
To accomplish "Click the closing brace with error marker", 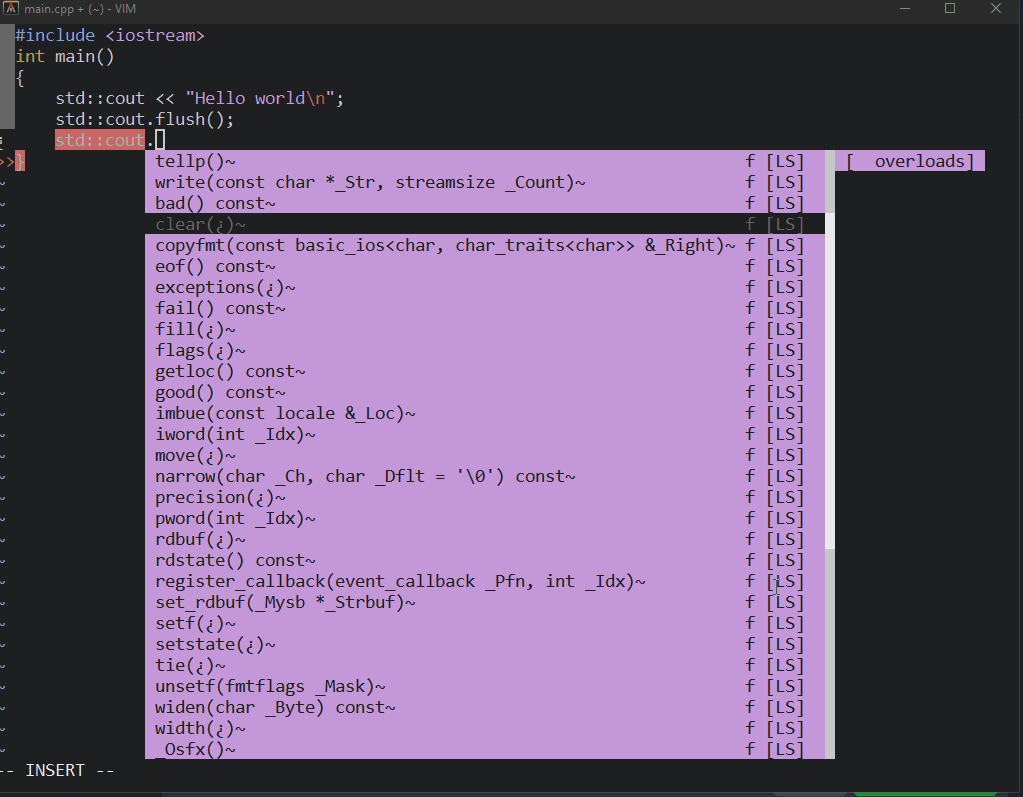I will pos(20,161).
